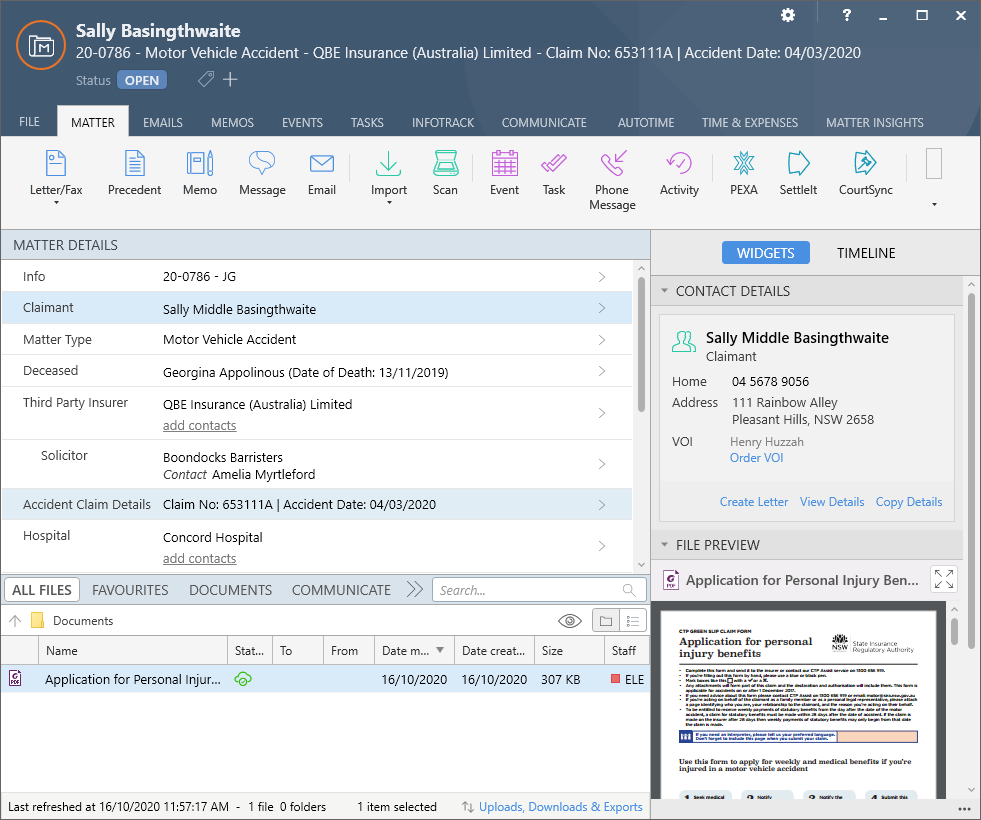This screenshot has height=820, width=981.
Task: Create a Phone Message
Action: [612, 178]
